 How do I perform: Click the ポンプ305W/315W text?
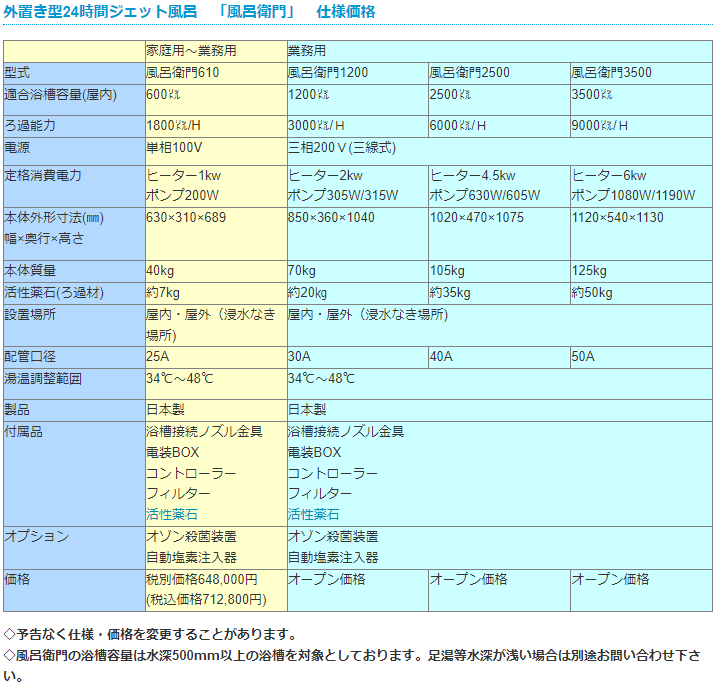tap(343, 195)
